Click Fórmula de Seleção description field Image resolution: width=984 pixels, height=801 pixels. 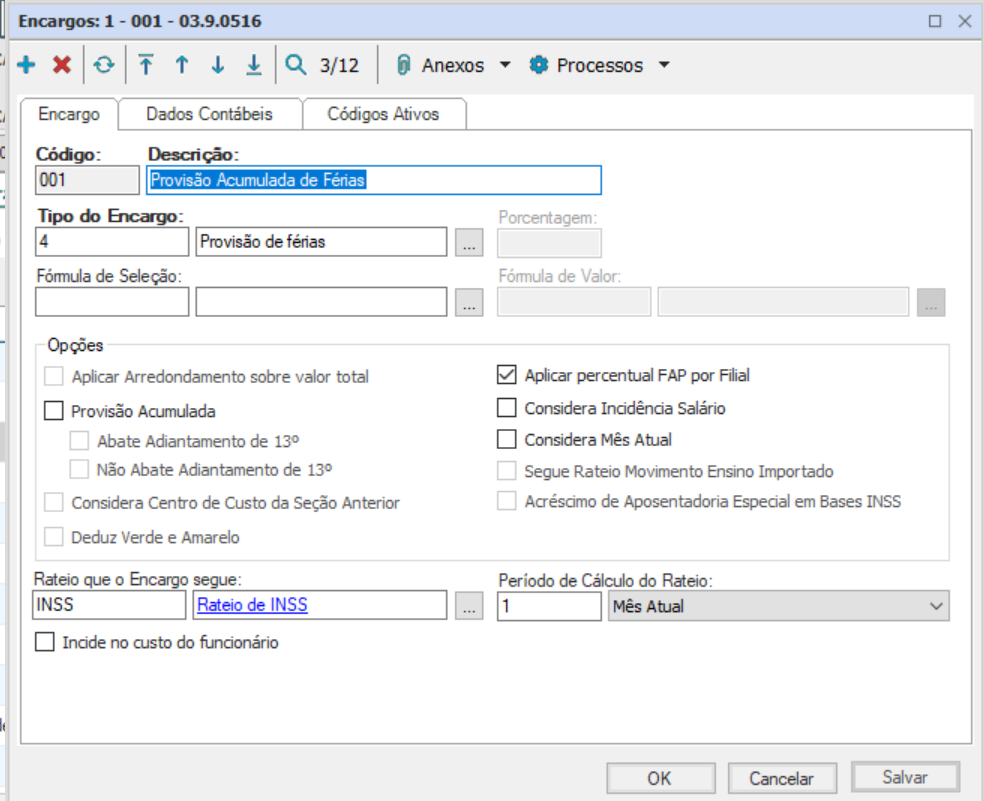click(x=321, y=302)
